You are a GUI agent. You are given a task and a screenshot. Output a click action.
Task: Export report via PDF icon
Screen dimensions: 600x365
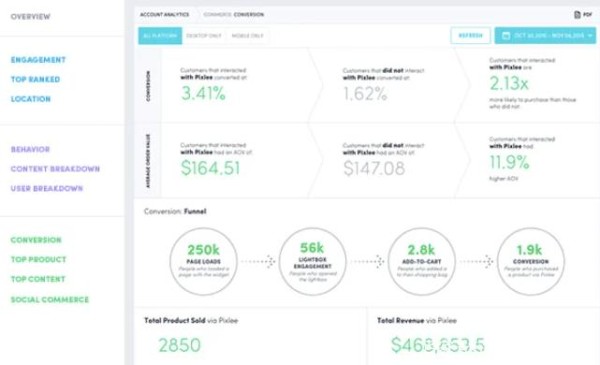click(577, 15)
